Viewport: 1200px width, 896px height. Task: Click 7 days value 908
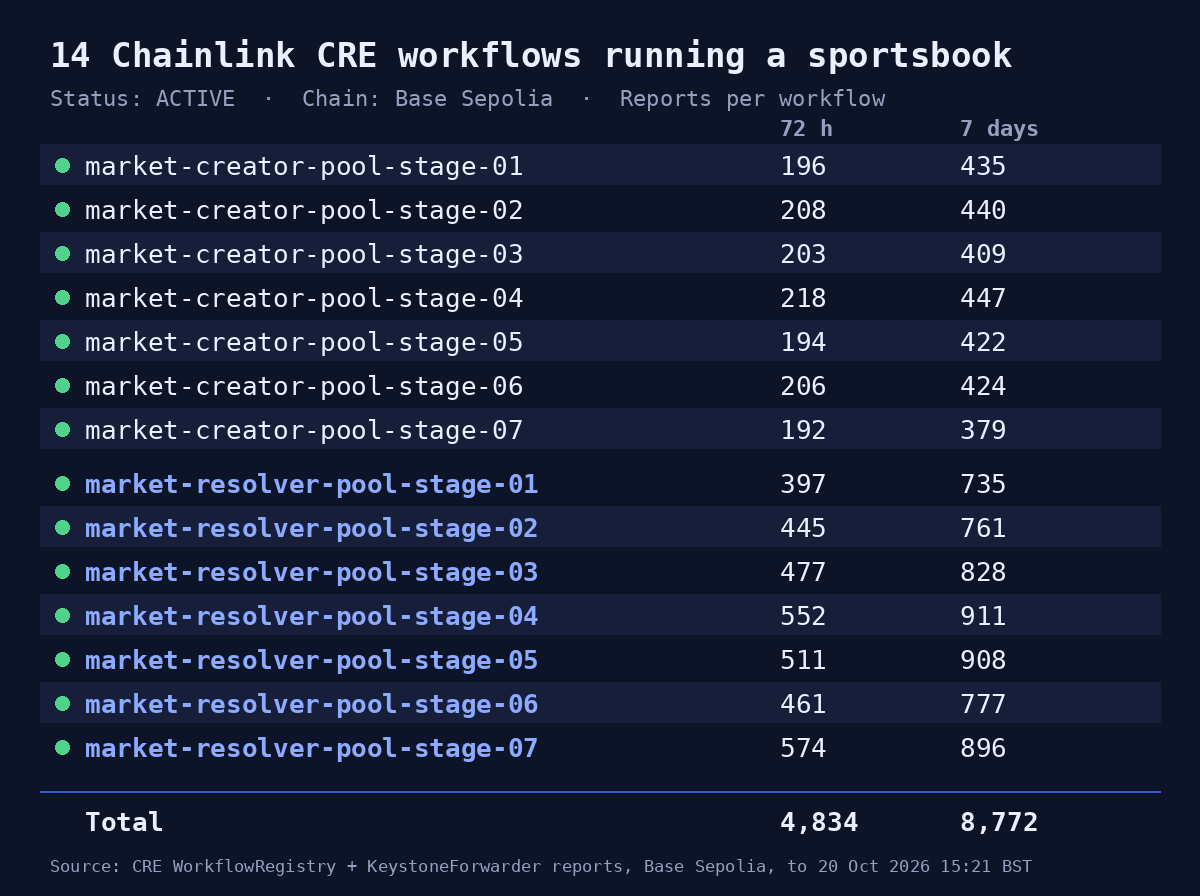[983, 661]
